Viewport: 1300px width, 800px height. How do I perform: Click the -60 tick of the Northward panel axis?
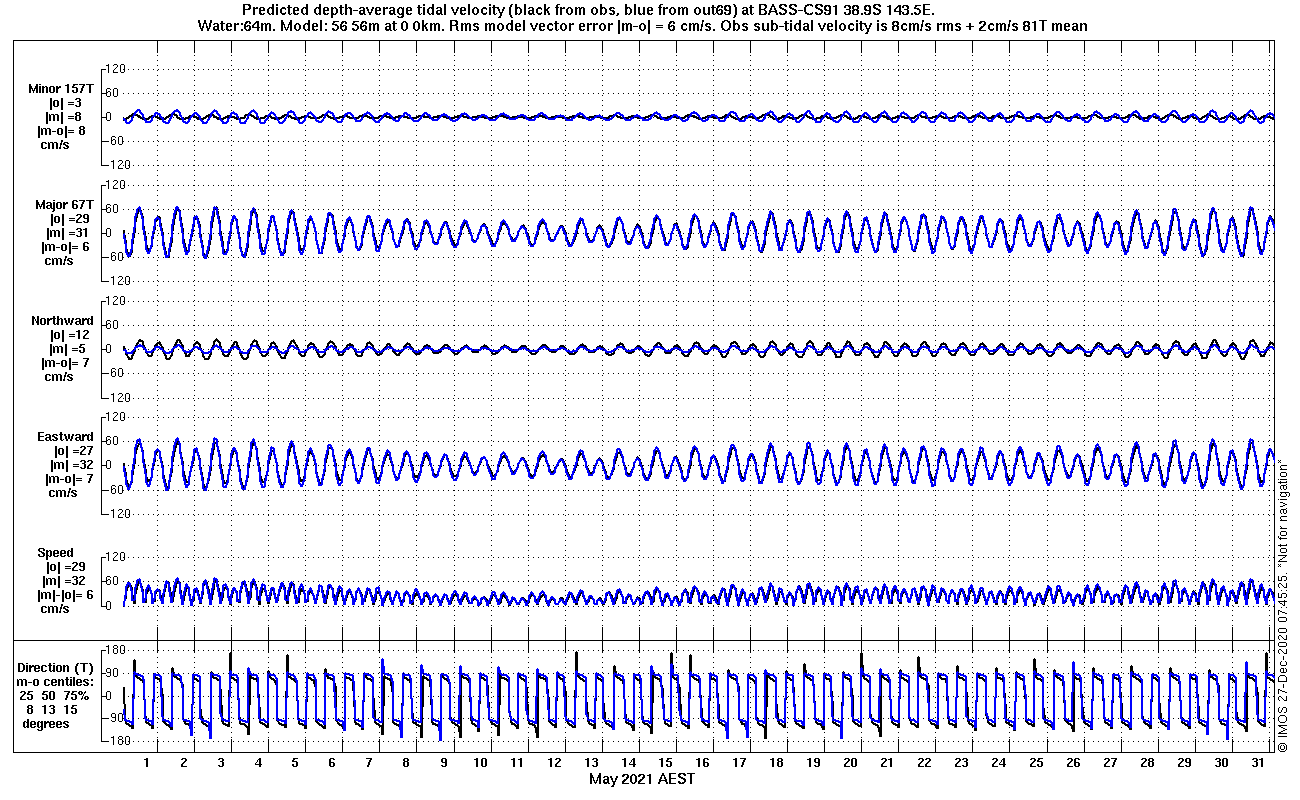pos(113,373)
